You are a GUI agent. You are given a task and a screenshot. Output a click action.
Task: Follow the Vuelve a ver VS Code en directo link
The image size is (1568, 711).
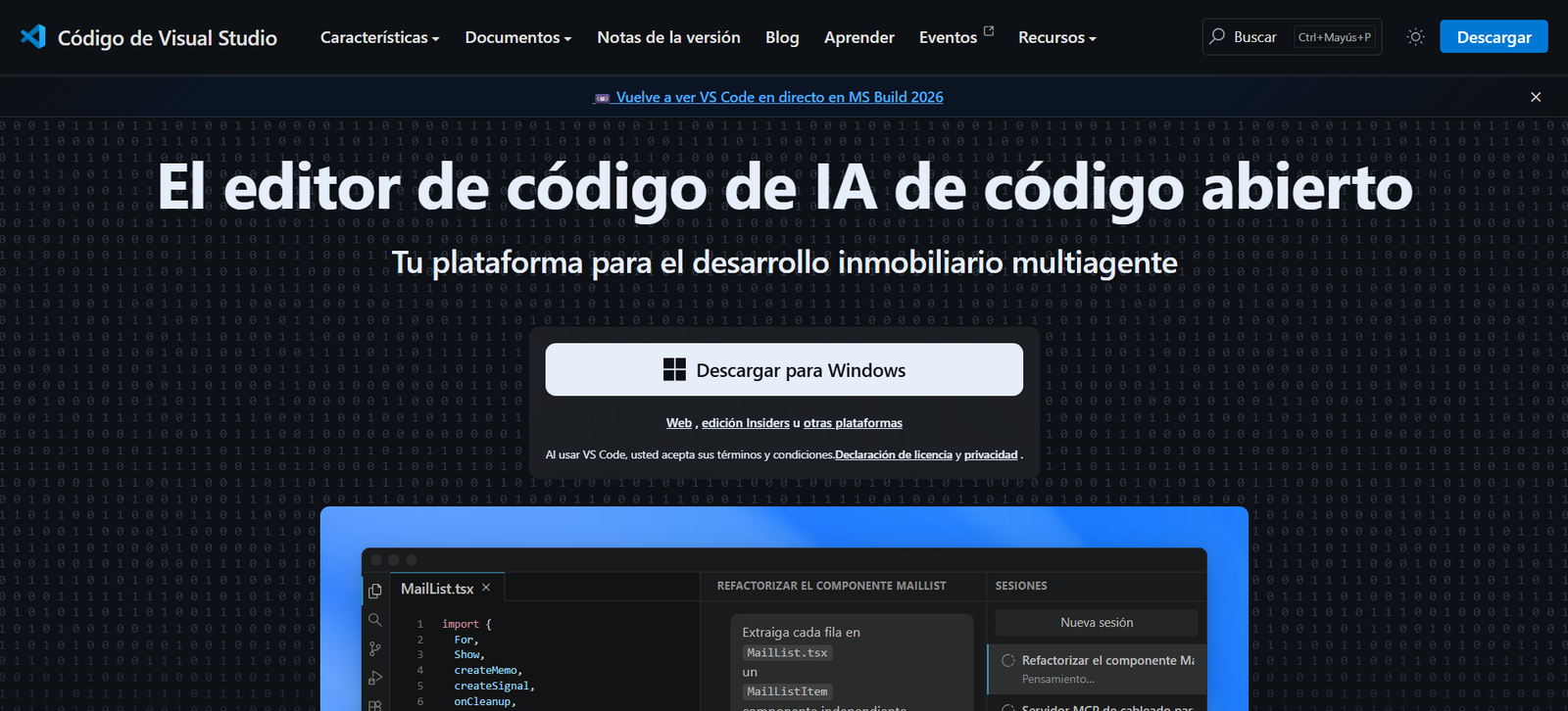coord(779,97)
